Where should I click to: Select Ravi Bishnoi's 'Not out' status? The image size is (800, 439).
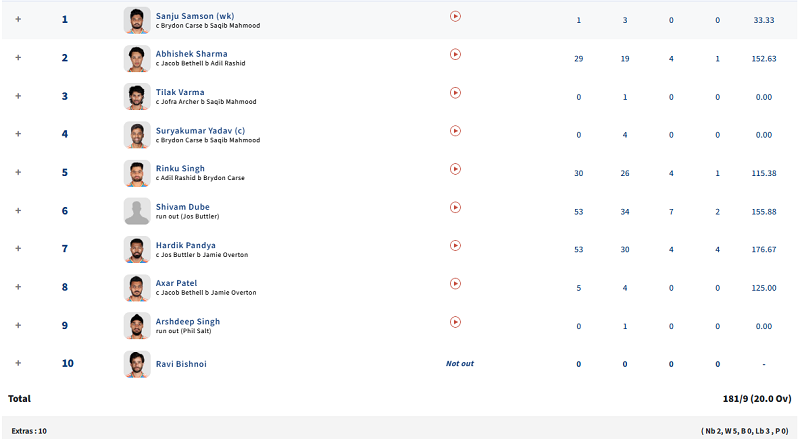pyautogui.click(x=460, y=363)
